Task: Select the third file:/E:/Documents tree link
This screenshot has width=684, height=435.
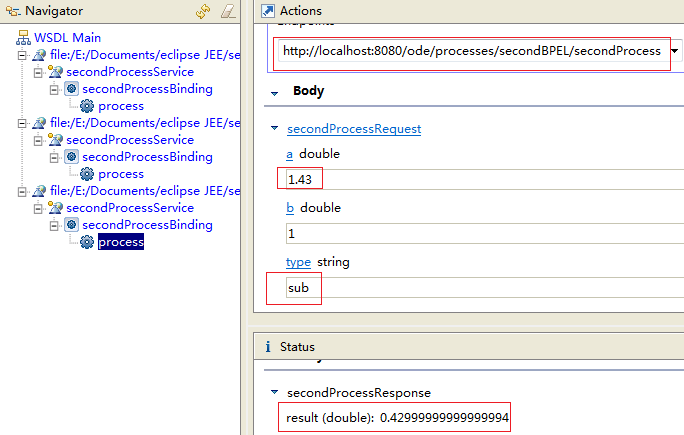Action: pos(145,191)
